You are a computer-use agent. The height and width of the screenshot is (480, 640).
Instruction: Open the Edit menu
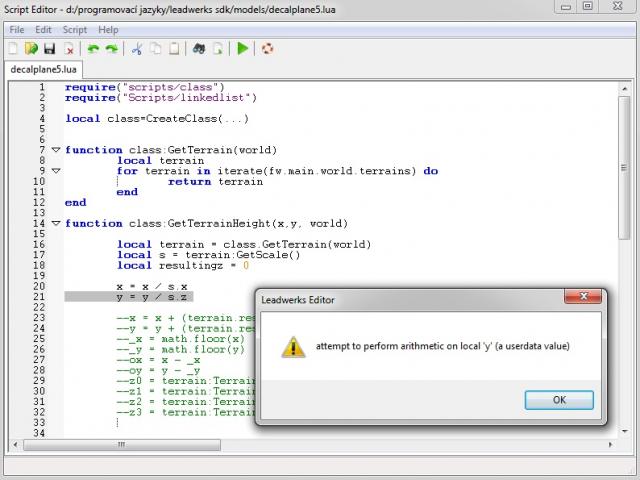click(x=44, y=30)
